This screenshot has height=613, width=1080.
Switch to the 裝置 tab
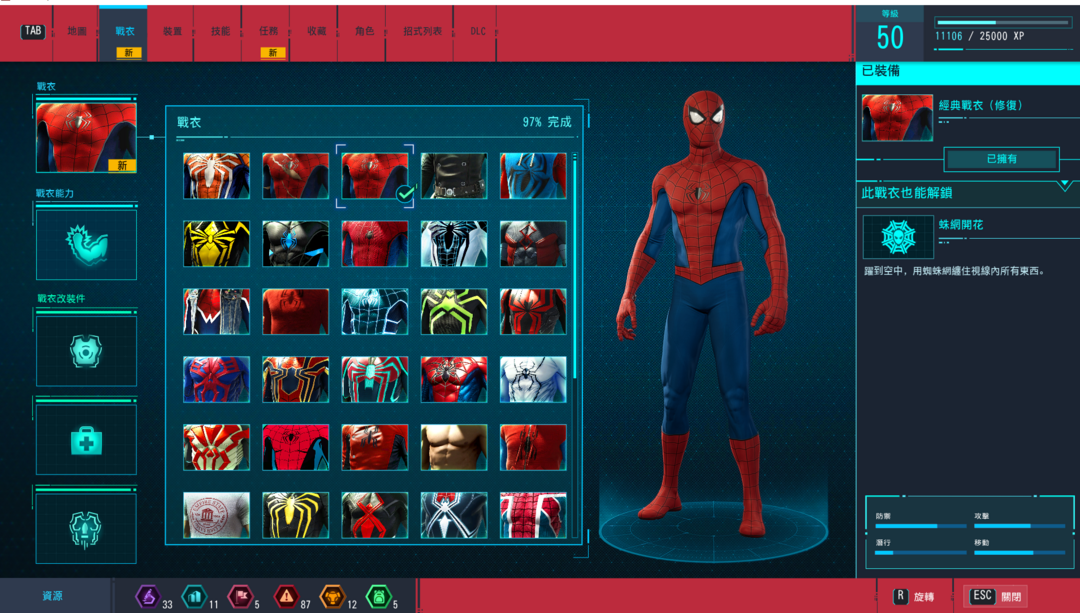coord(172,32)
